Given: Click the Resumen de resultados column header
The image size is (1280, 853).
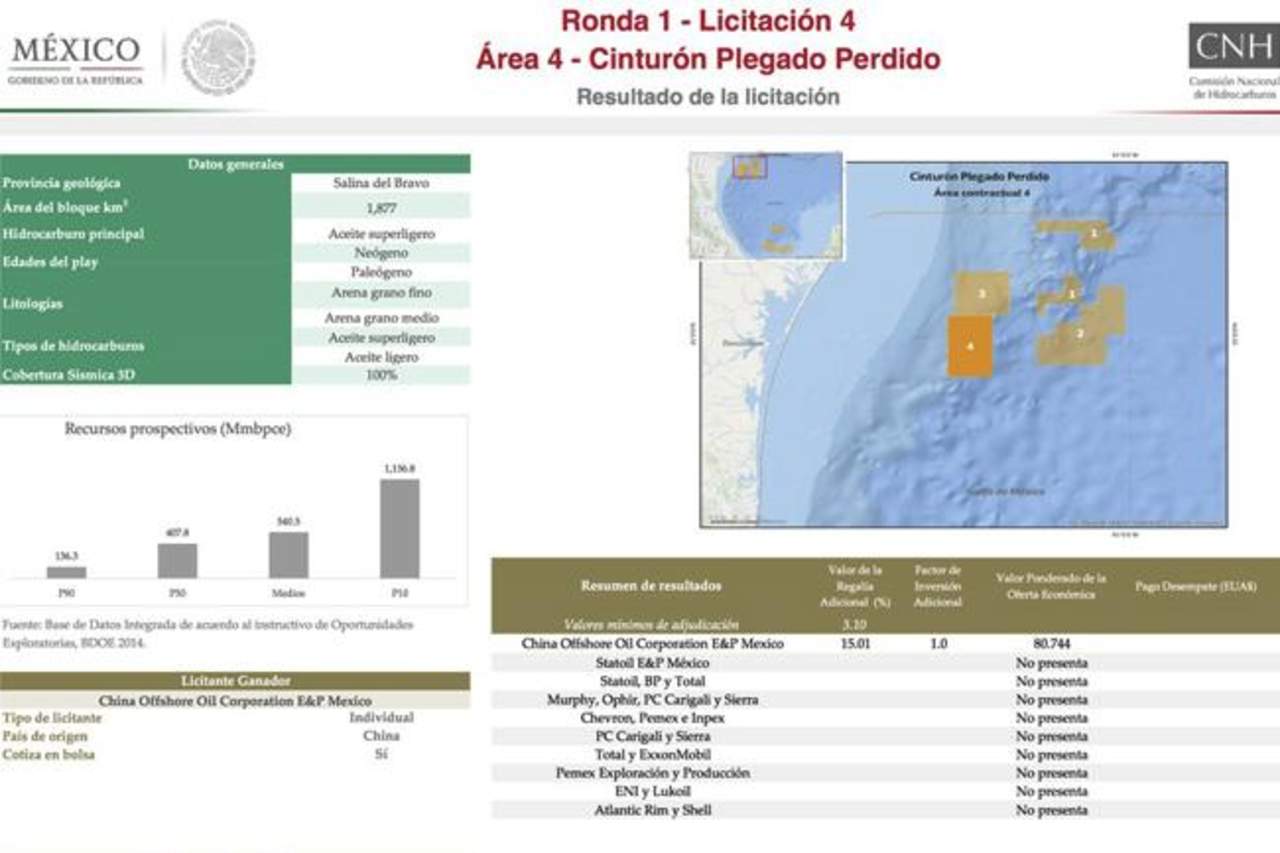Looking at the screenshot, I should click(650, 586).
